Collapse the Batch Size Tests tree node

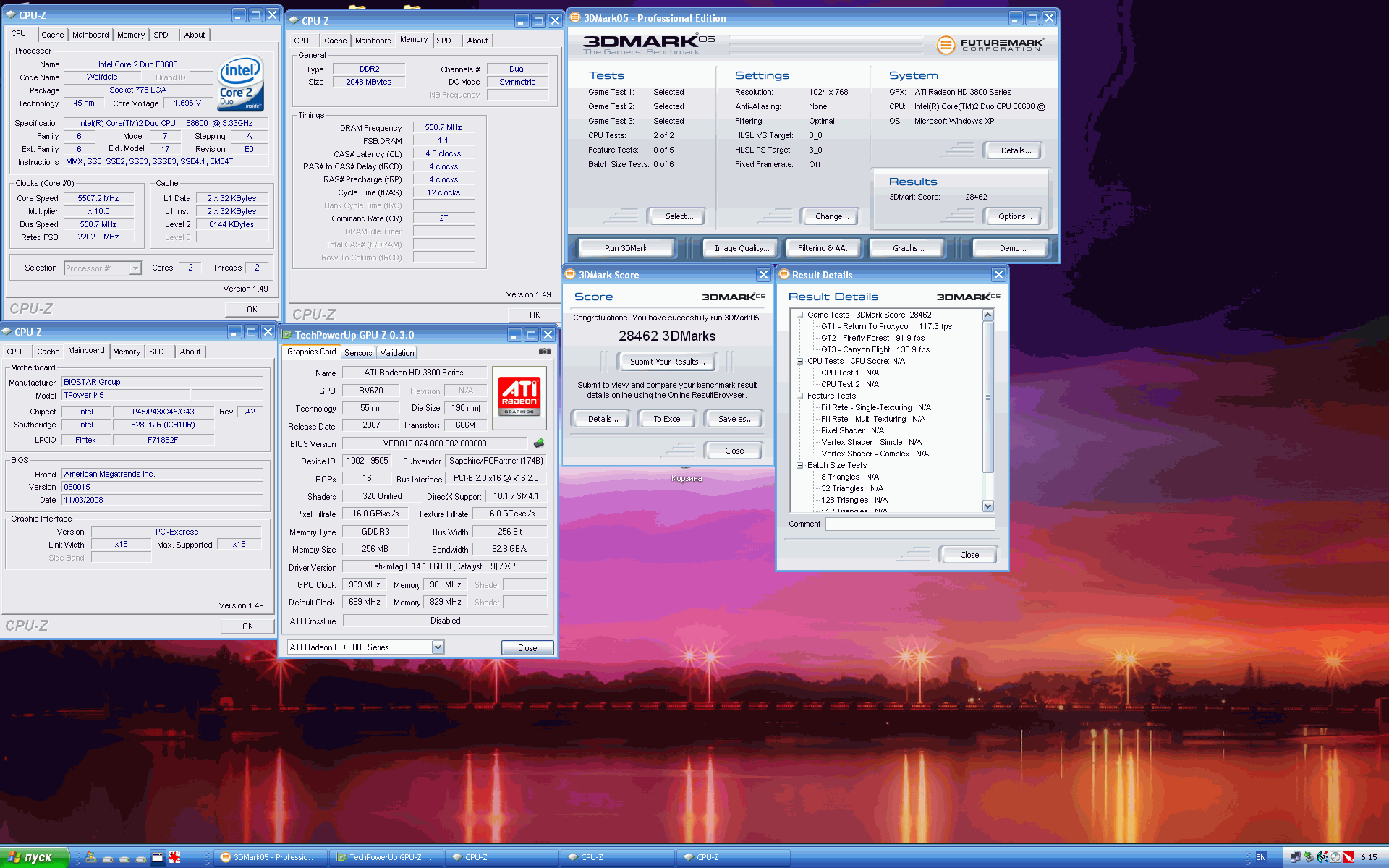click(799, 465)
